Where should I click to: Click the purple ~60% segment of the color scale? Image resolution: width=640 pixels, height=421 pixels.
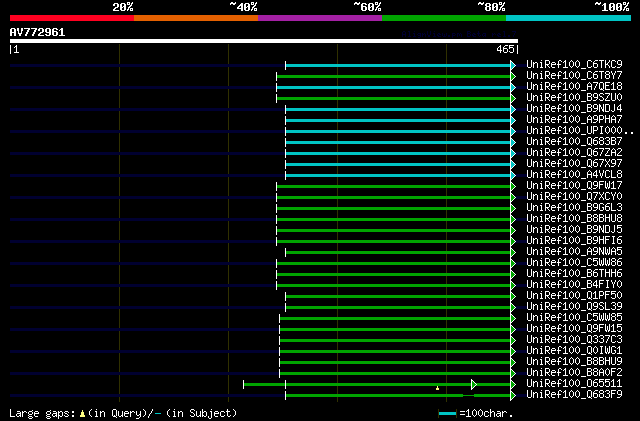tap(320, 18)
